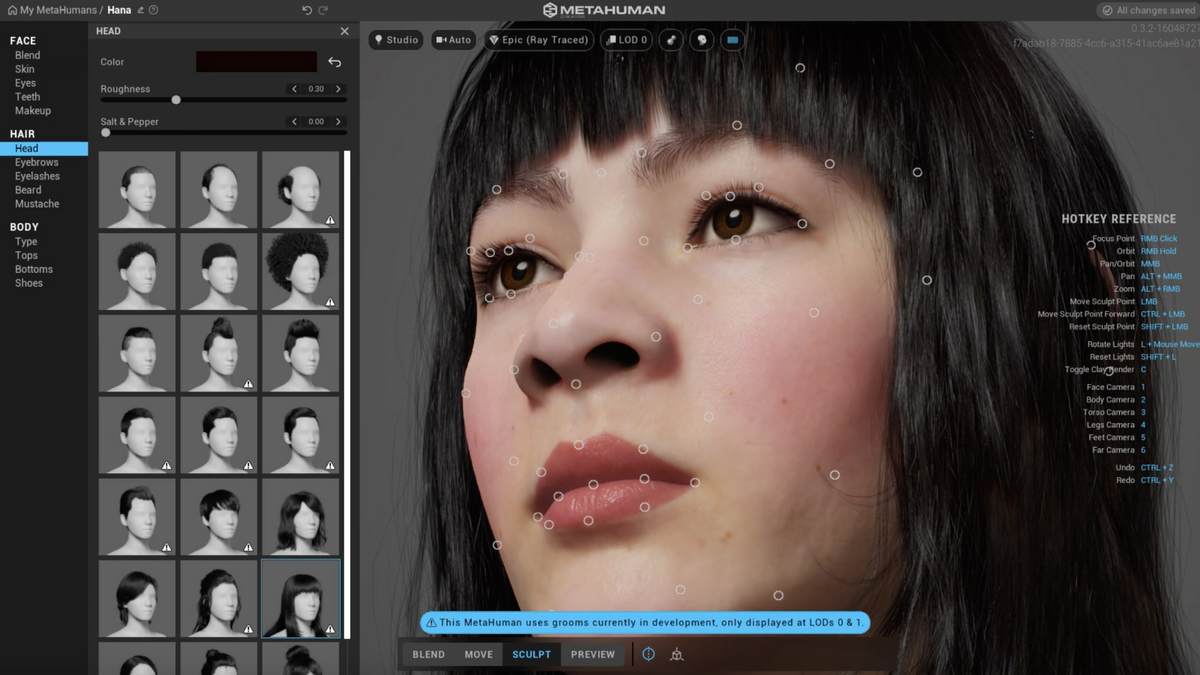This screenshot has width=1200, height=675.
Task: Click the sculpt-marker cube icon in the bottom bar
Action: (677, 655)
